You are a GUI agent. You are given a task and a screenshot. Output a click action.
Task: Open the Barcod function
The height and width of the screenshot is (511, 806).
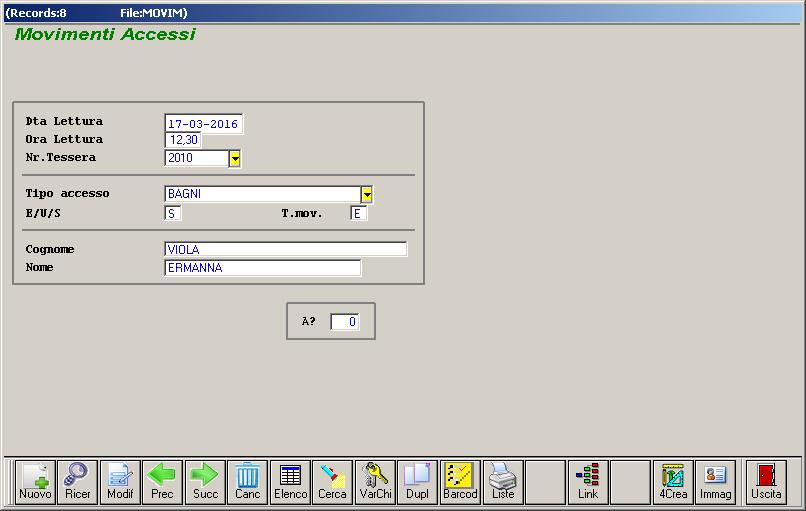coord(460,482)
